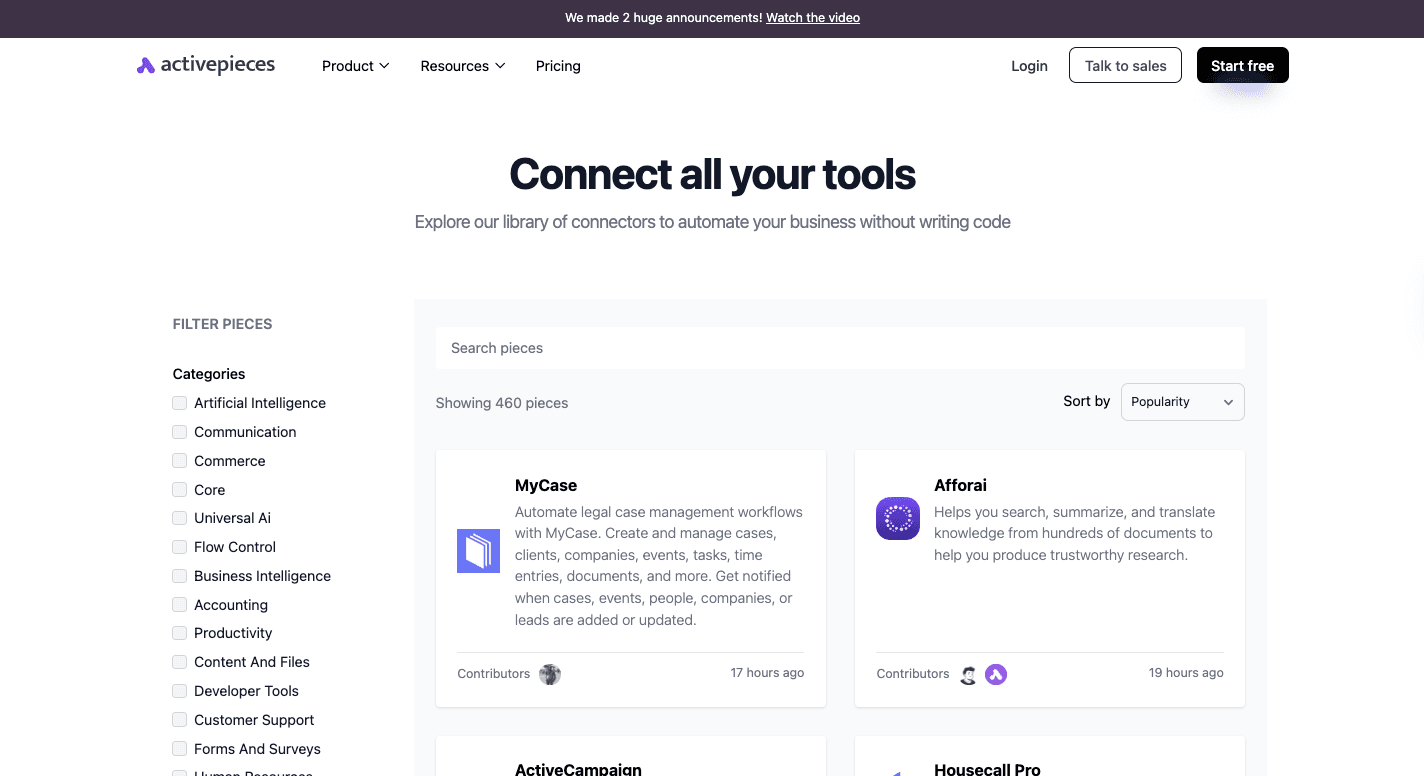The image size is (1424, 776).
Task: Click the left contributor avatar on Afforai card
Action: point(968,675)
